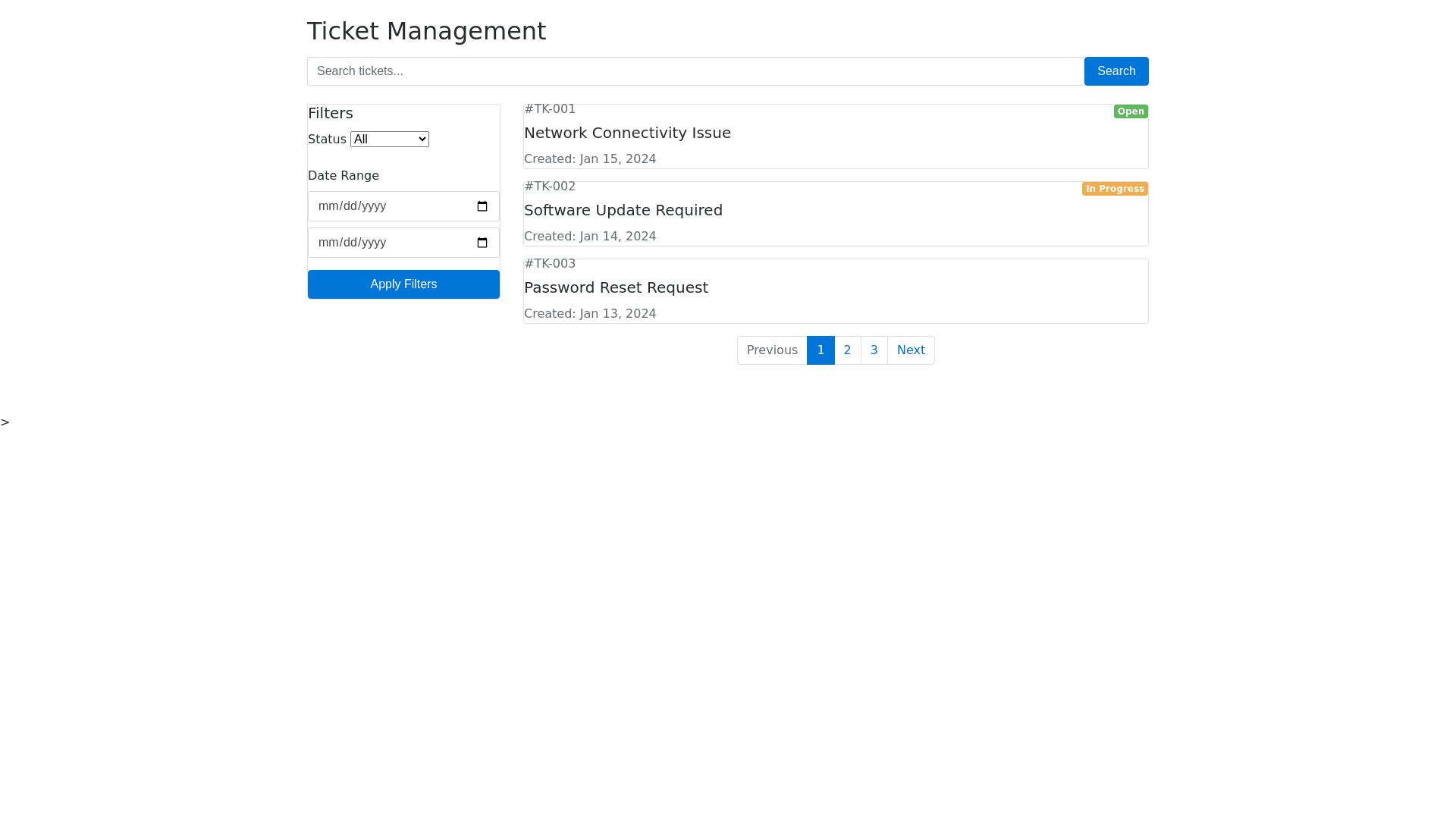The width and height of the screenshot is (1456, 819).
Task: Go to pagination page 2
Action: [847, 350]
